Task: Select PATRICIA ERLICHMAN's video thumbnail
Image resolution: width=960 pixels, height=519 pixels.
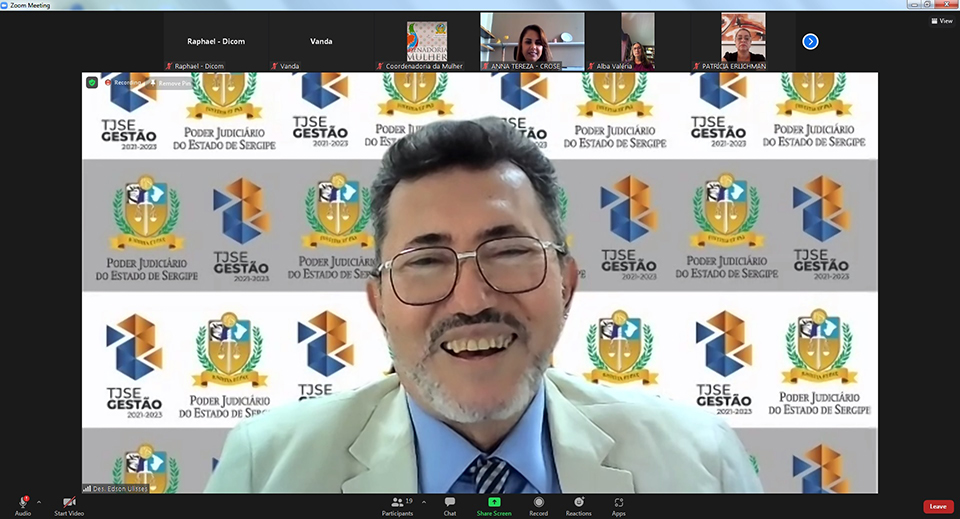Action: (x=742, y=41)
